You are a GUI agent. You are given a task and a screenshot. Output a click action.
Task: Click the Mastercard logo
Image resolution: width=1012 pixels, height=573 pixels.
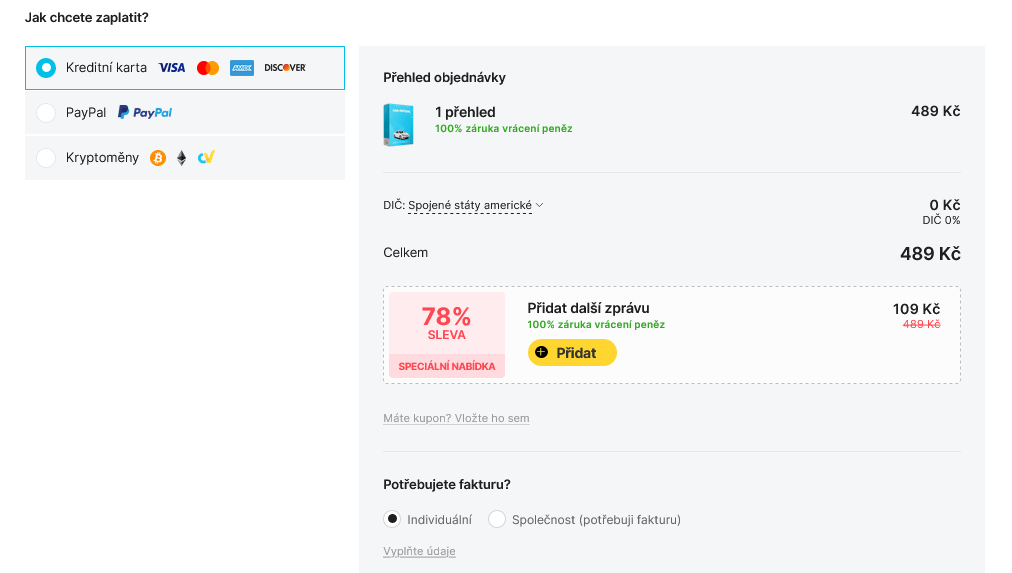(208, 68)
